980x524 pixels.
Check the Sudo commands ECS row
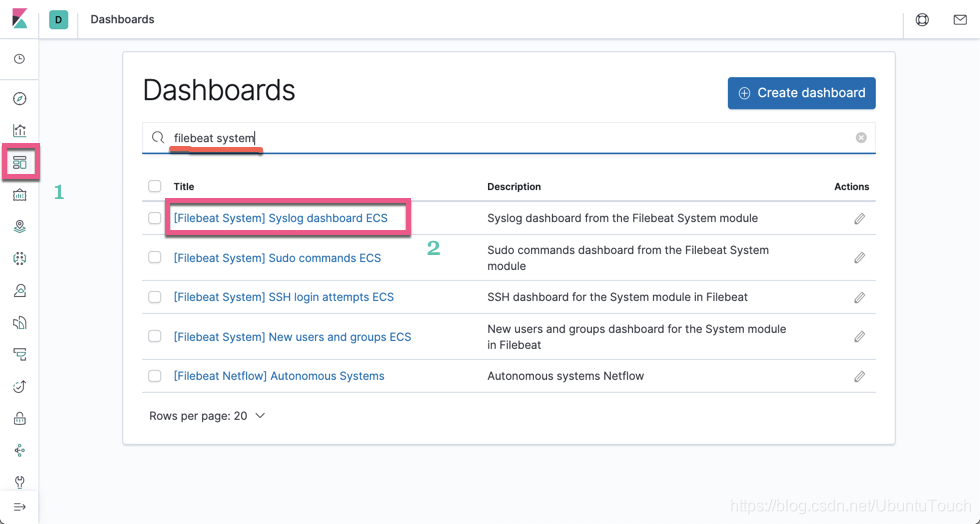(x=155, y=257)
